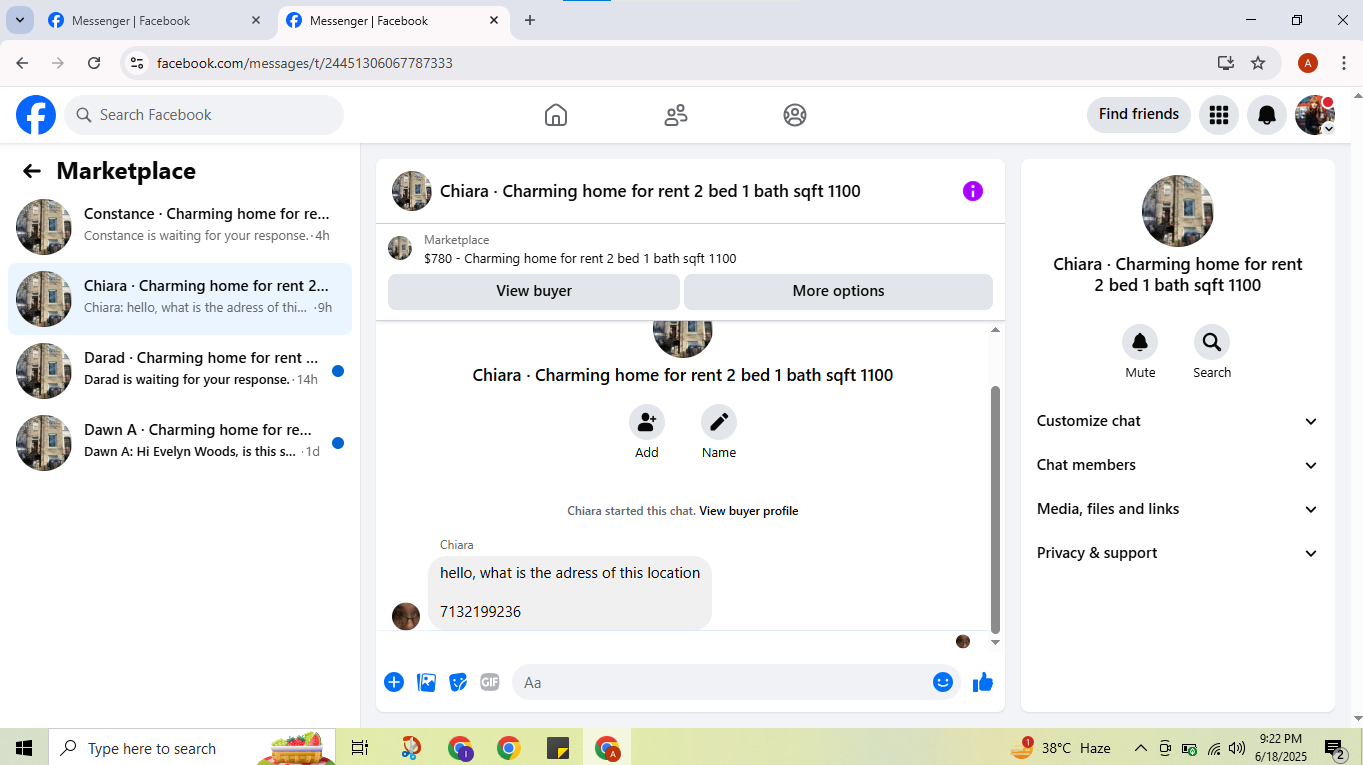This screenshot has height=765, width=1363.
Task: Open Darad's Marketplace conversation
Action: pos(180,371)
